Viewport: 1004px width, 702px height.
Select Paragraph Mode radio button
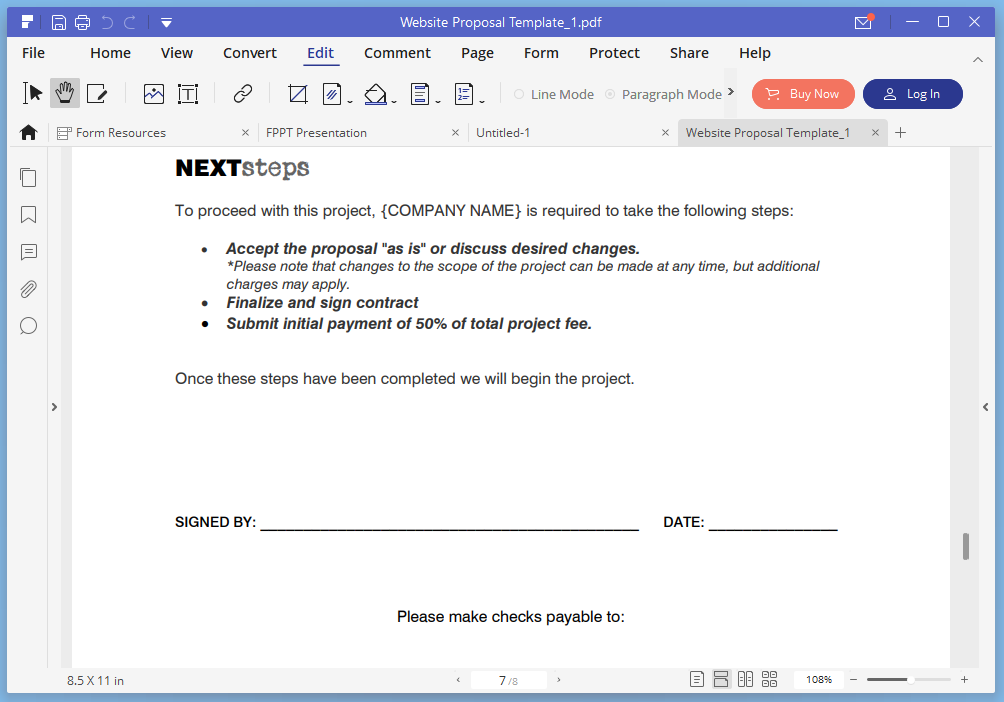610,94
